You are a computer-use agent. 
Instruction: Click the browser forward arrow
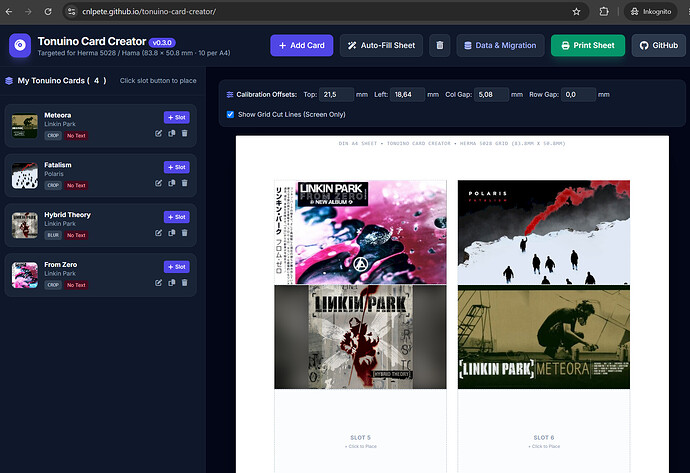click(x=28, y=12)
